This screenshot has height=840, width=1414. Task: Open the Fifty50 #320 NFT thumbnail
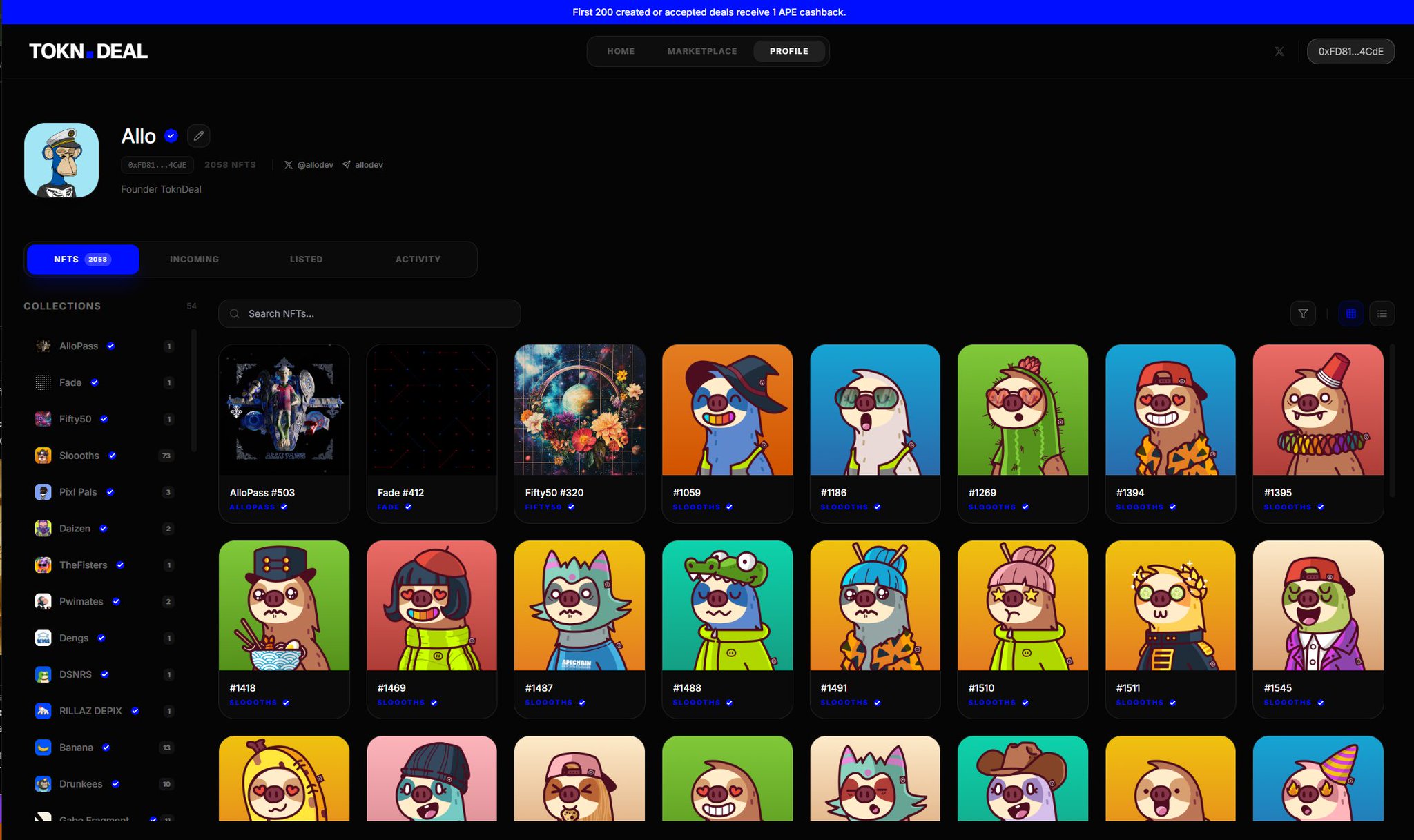pos(579,410)
